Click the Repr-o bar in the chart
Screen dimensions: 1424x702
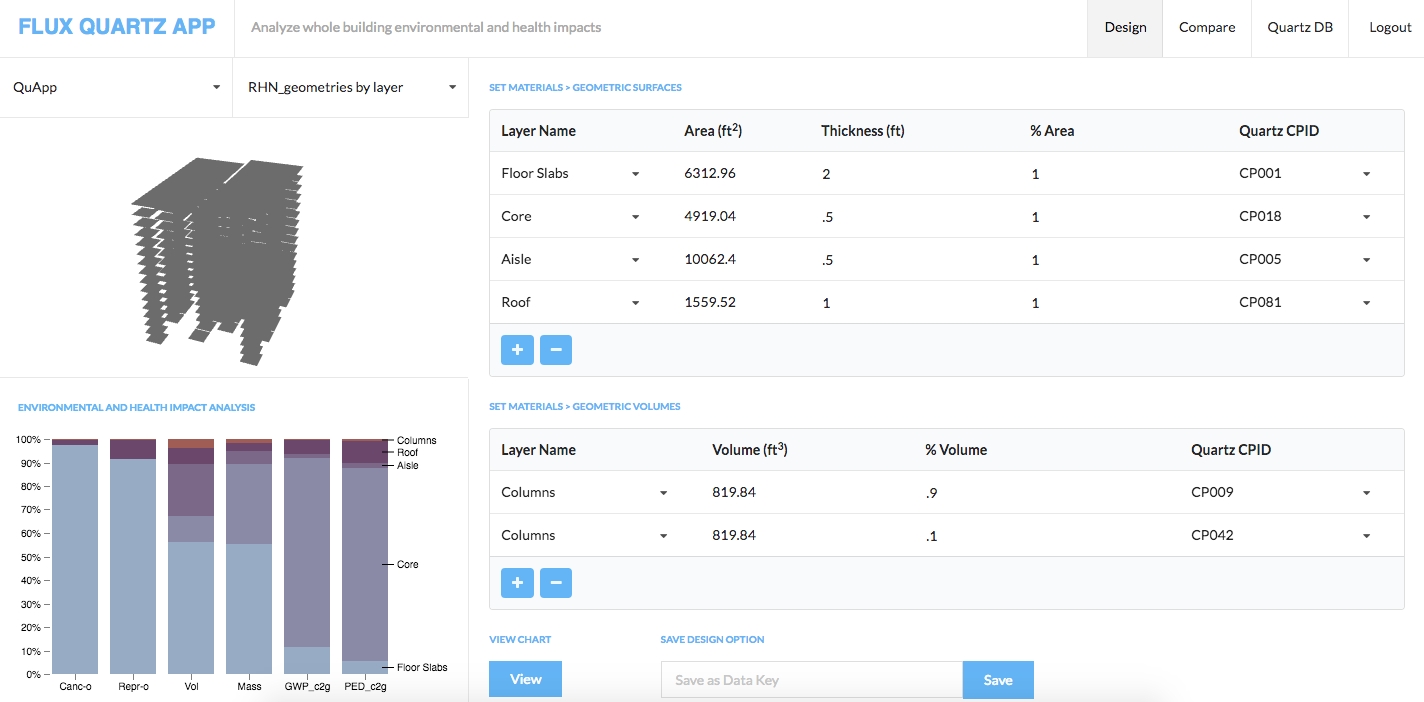click(x=133, y=556)
